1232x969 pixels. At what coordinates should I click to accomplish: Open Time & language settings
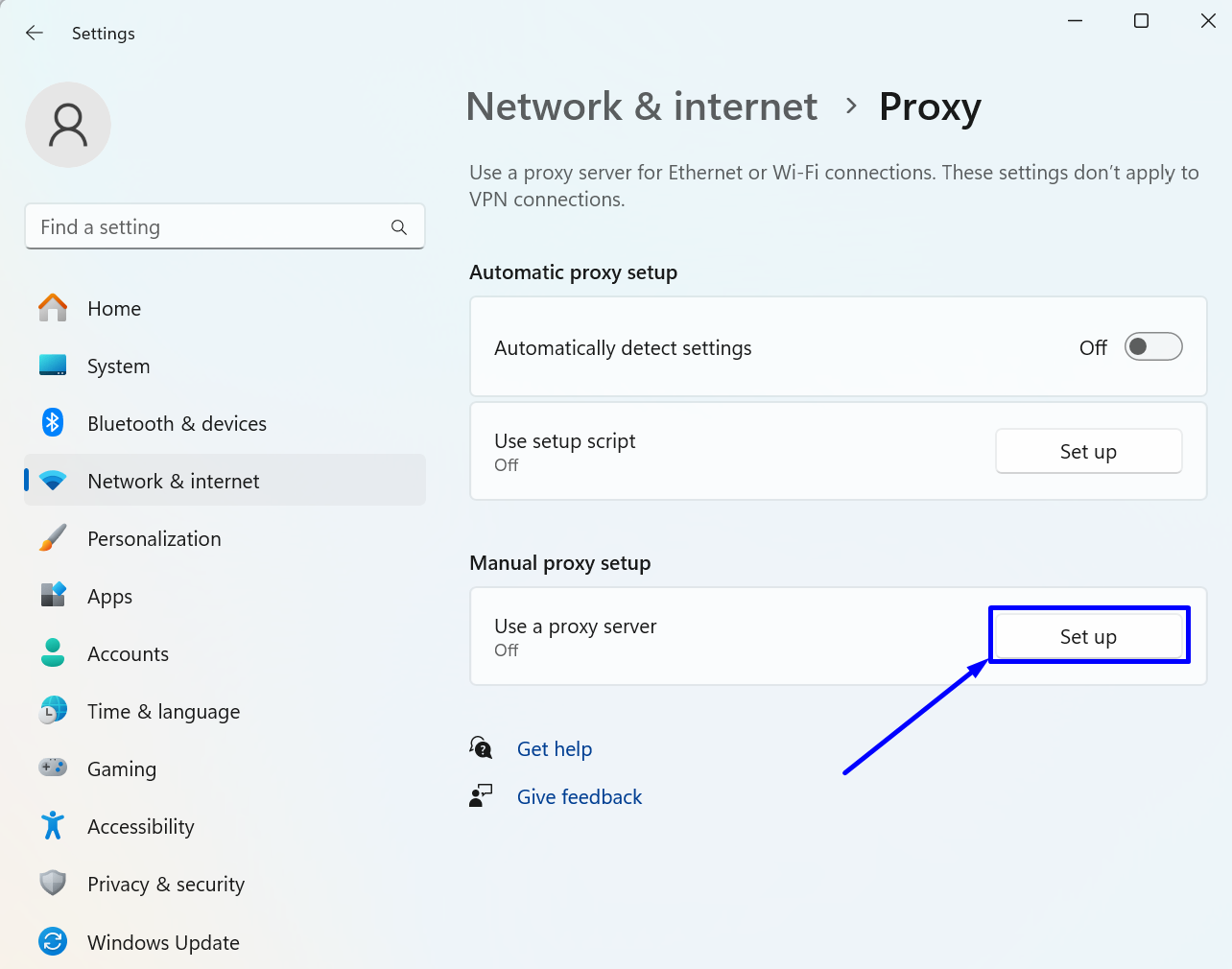(x=163, y=711)
